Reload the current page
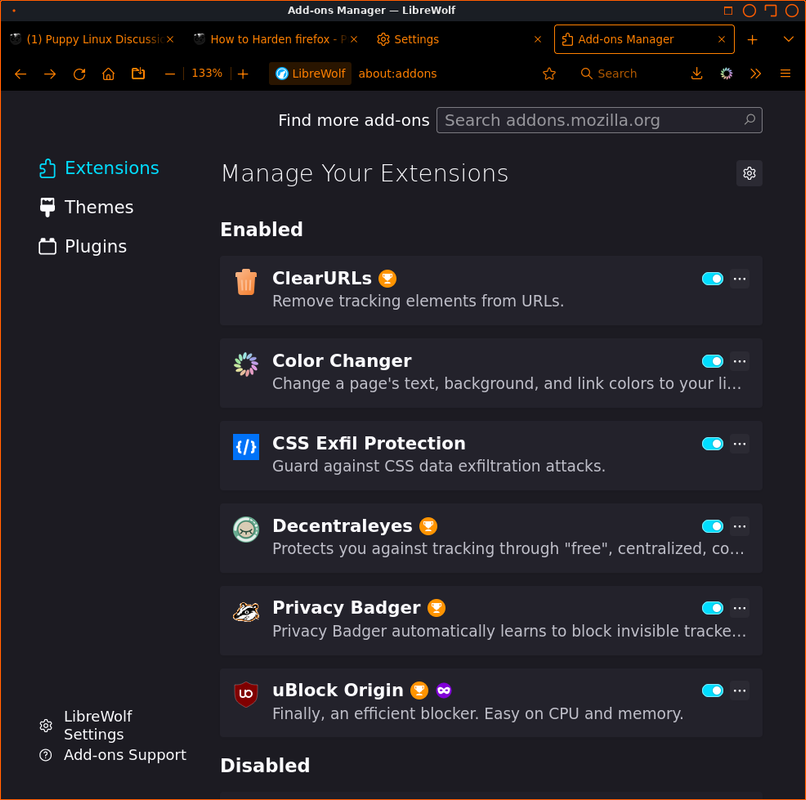The height and width of the screenshot is (800, 806). [79, 74]
